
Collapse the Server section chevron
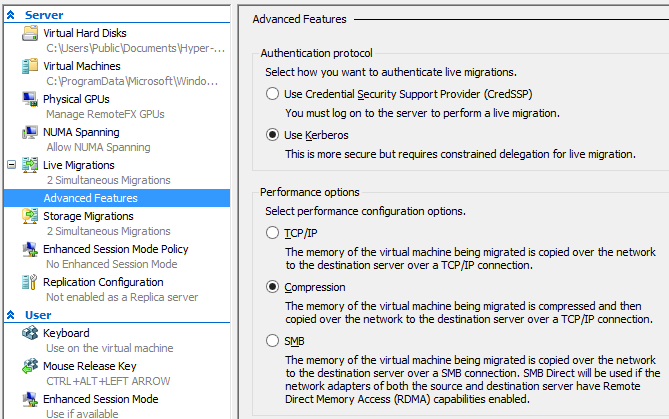[11, 15]
